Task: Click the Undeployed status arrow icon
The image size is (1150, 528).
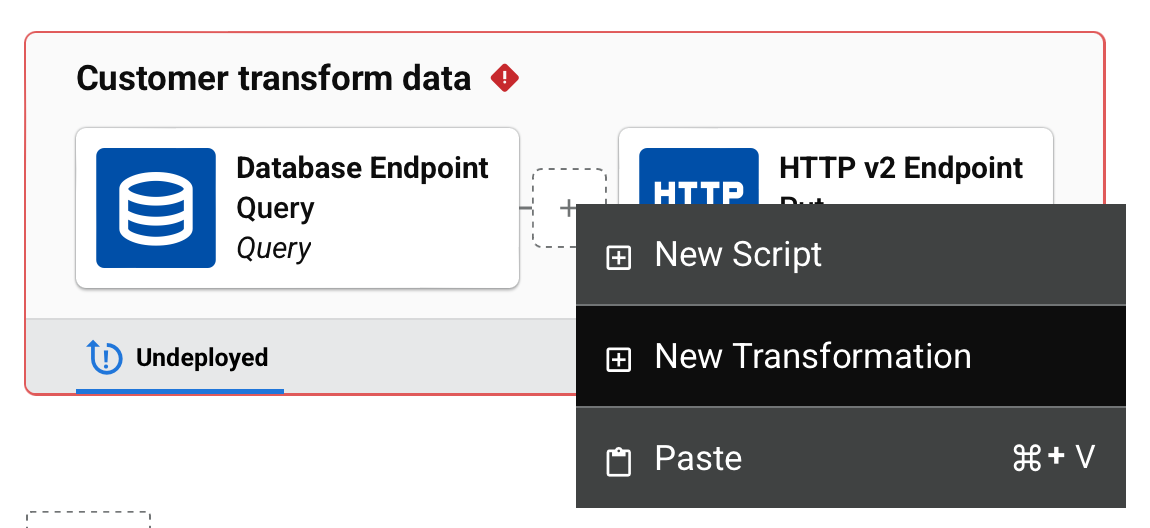Action: (105, 358)
